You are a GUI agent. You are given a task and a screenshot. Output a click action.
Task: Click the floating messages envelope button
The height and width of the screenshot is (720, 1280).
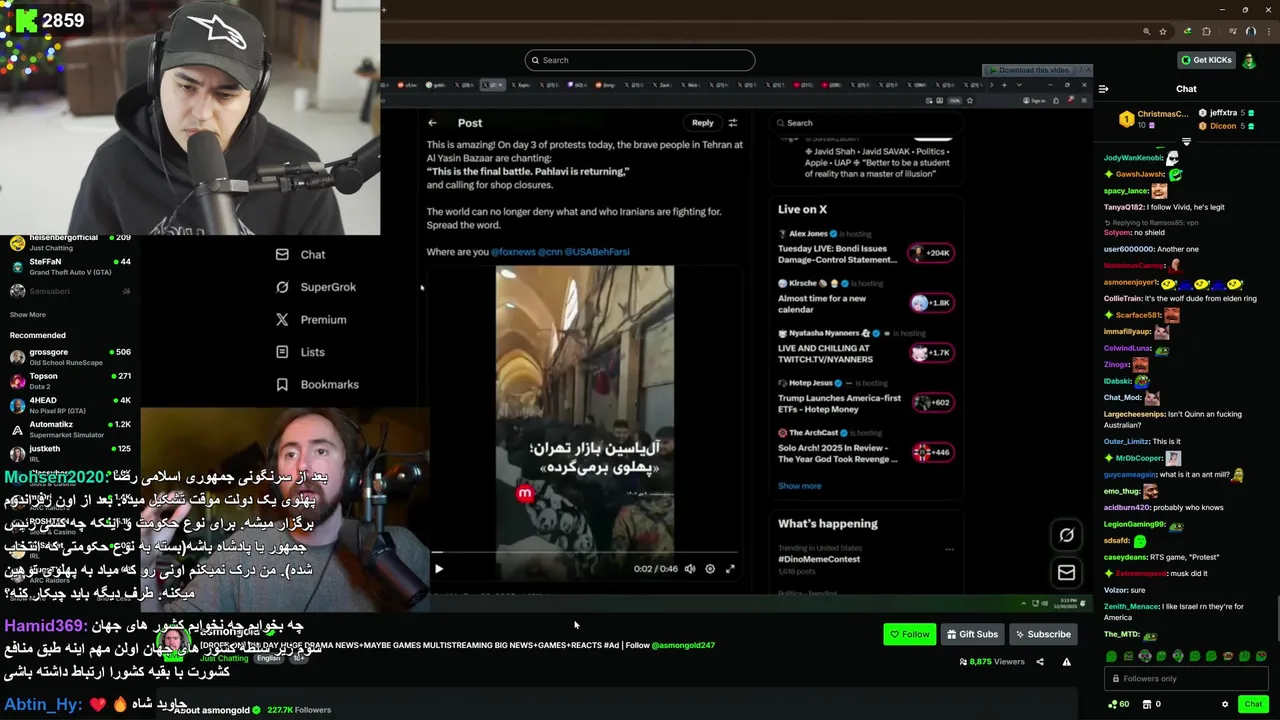(x=1066, y=573)
